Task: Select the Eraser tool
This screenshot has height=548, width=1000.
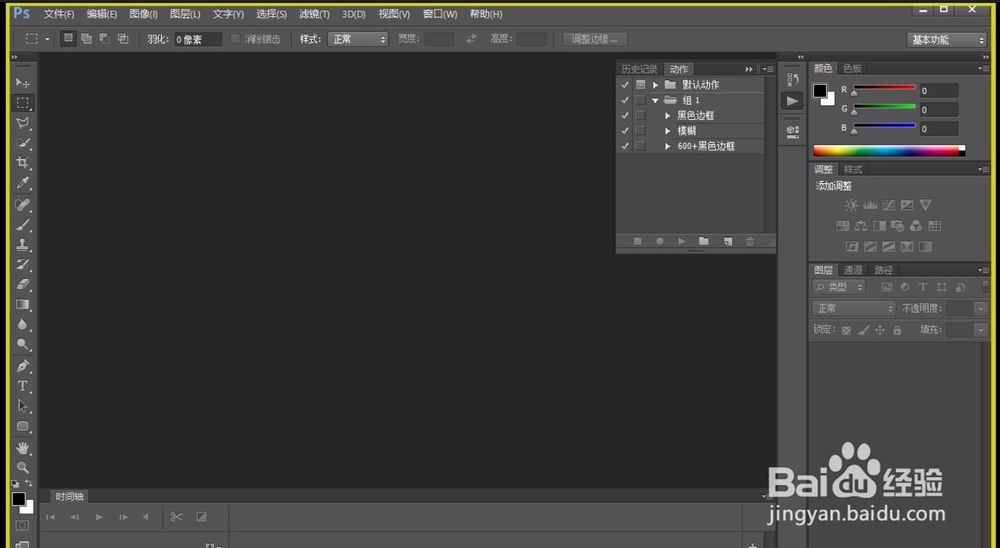Action: 23,285
